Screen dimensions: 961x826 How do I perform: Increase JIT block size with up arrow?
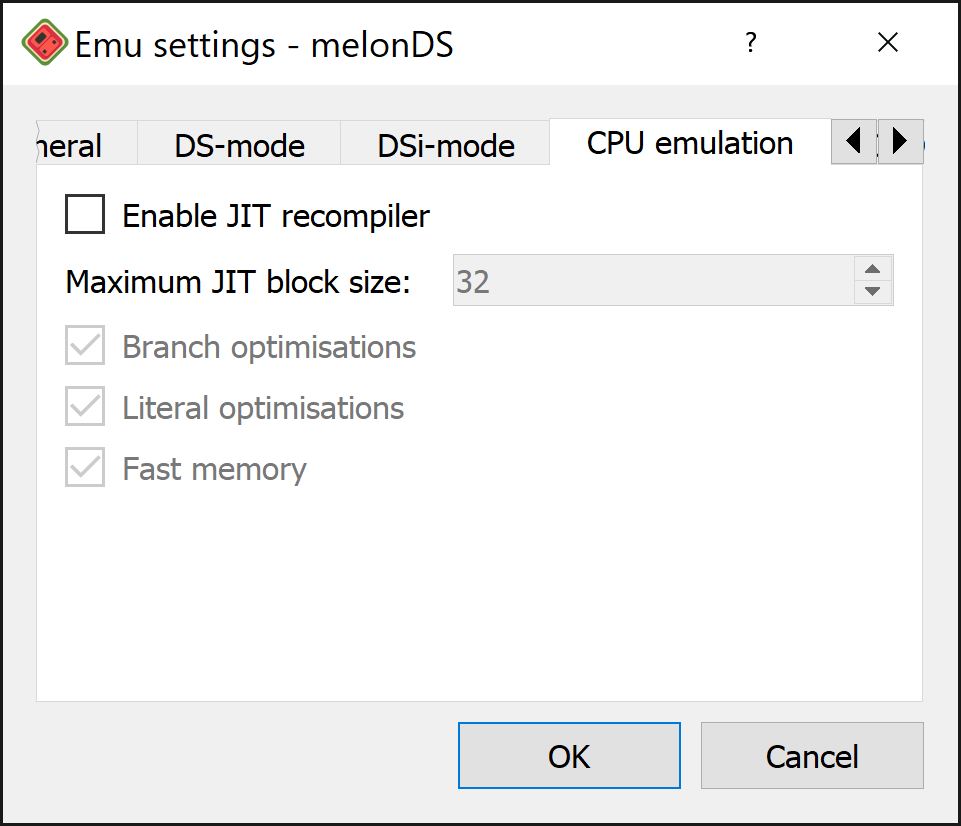point(873,269)
